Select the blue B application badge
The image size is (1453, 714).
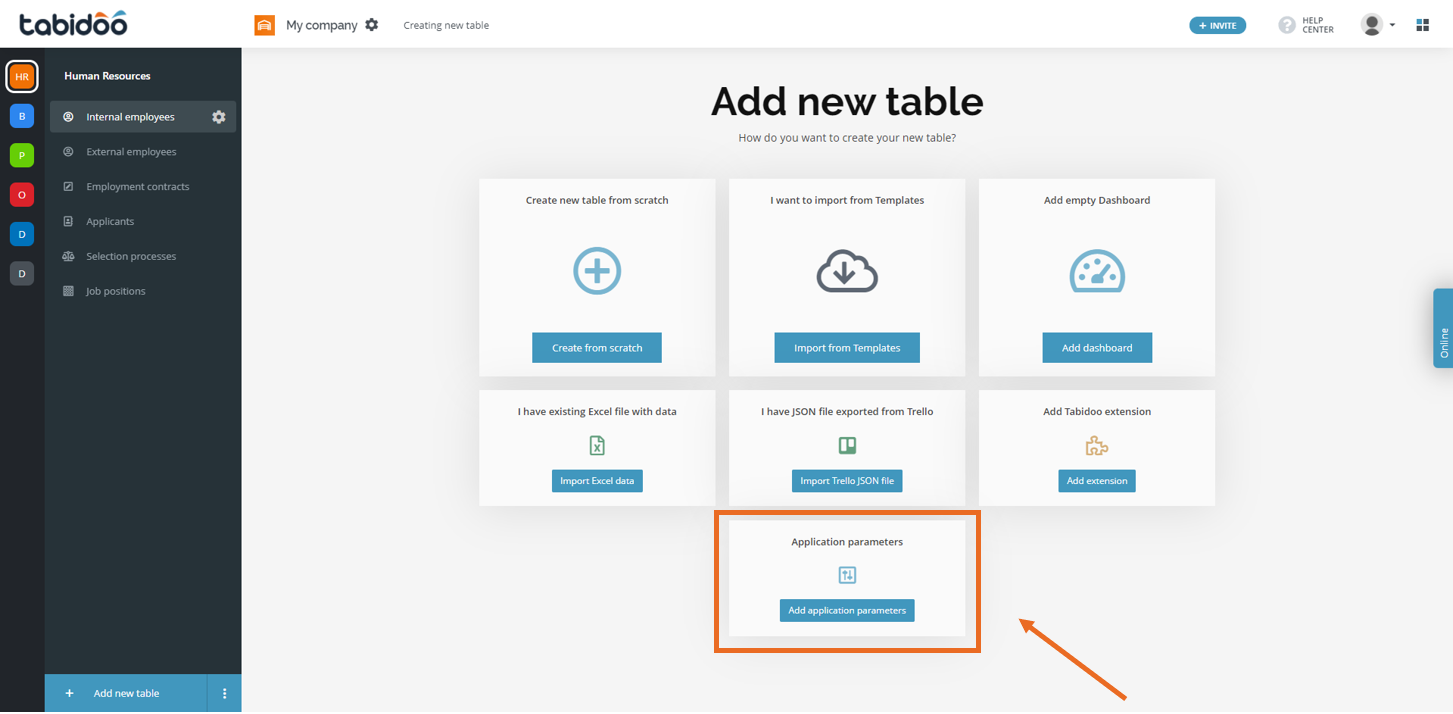tap(22, 116)
